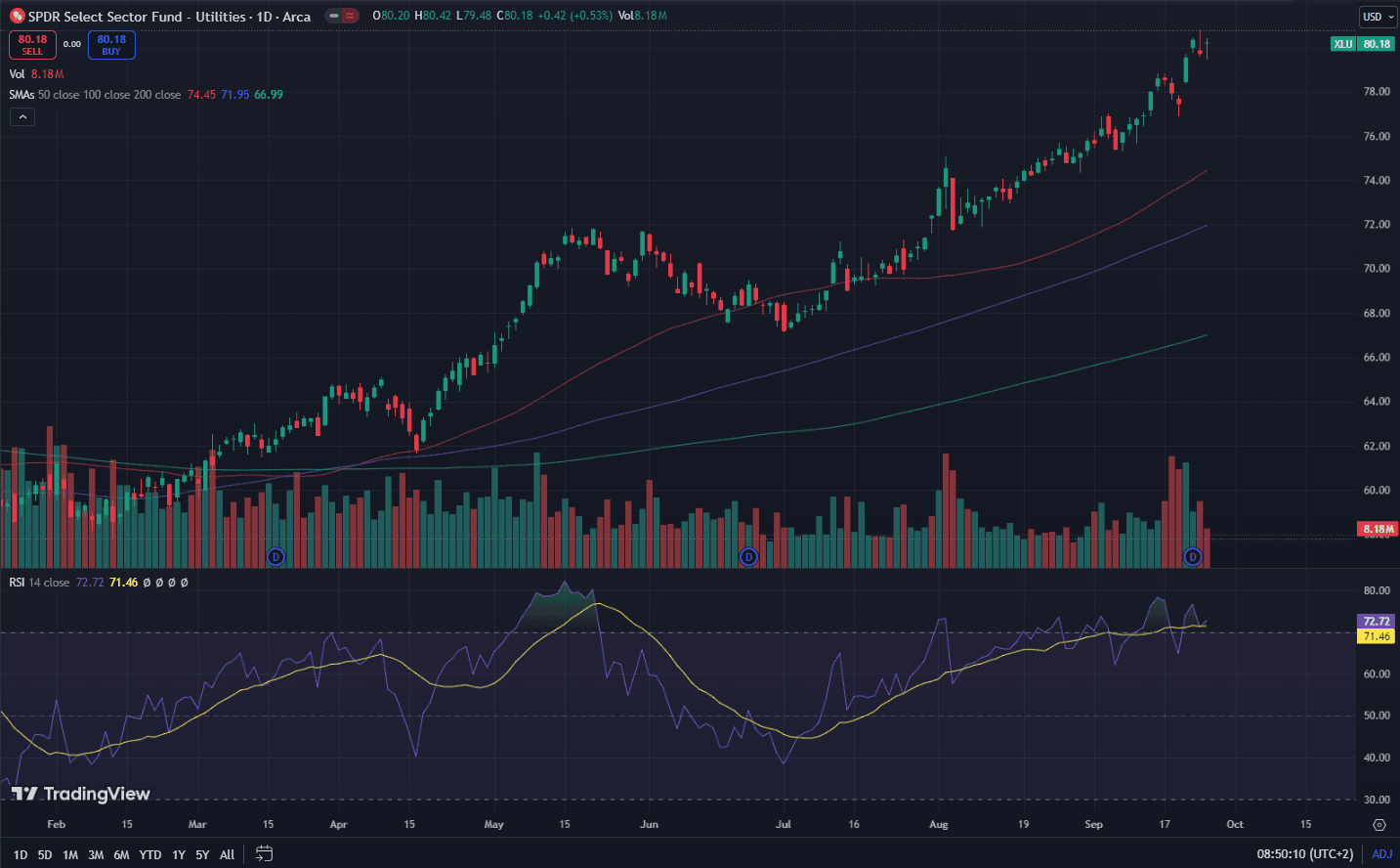Click the 80.18 BUY button
Image resolution: width=1400 pixels, height=868 pixels.
(x=111, y=45)
